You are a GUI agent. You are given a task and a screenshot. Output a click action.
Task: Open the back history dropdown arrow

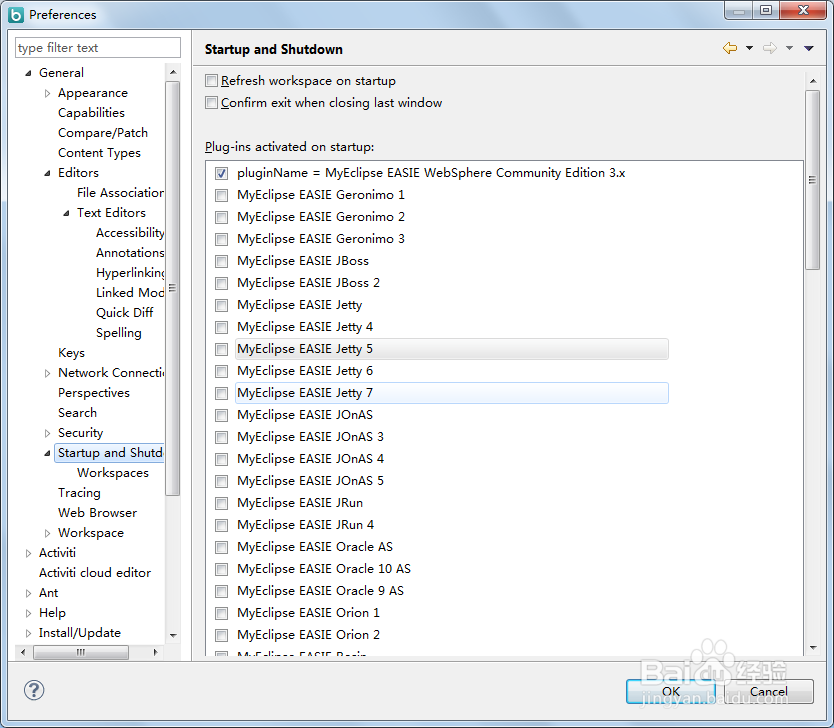click(749, 48)
